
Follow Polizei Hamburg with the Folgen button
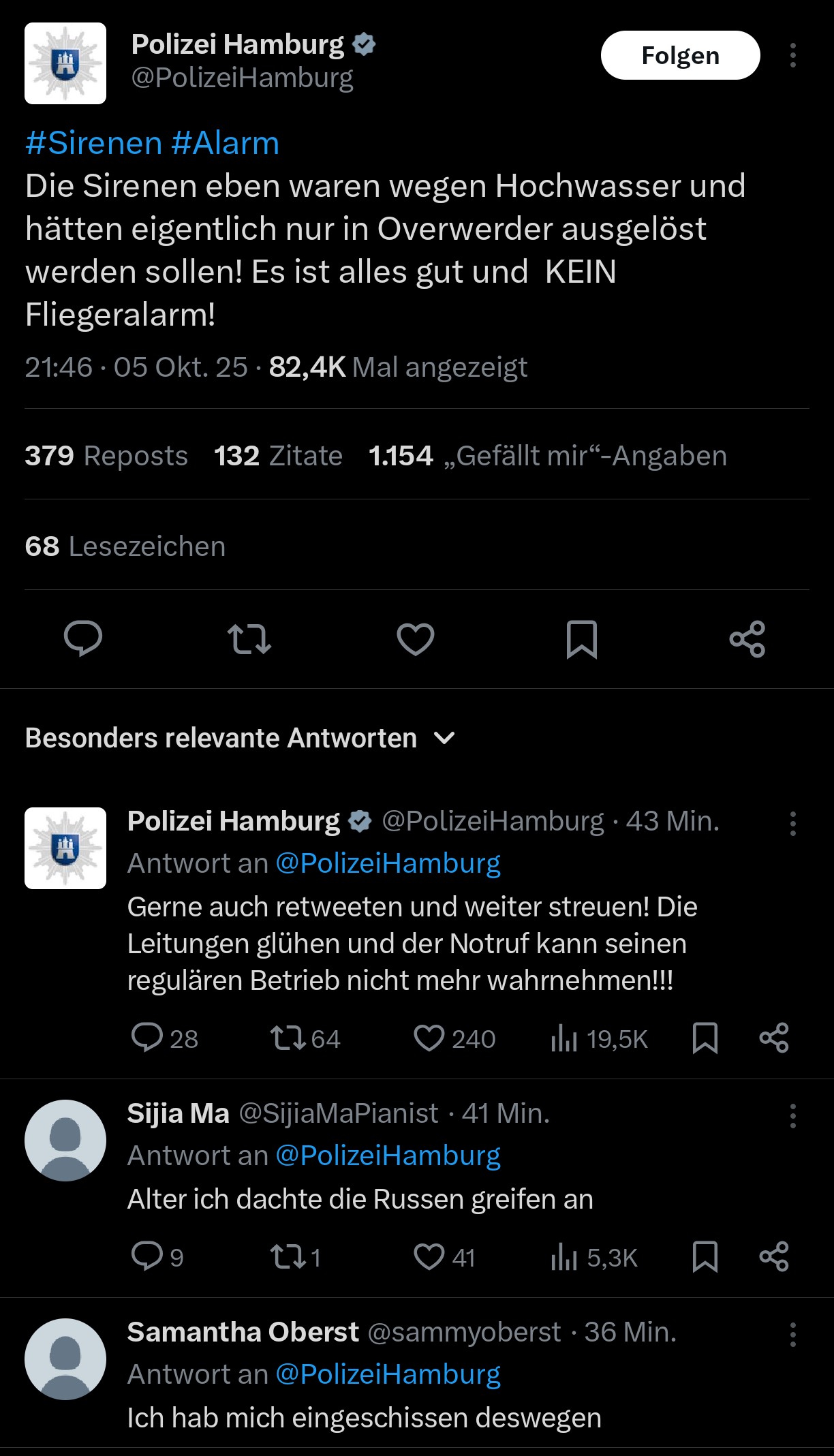coord(680,55)
